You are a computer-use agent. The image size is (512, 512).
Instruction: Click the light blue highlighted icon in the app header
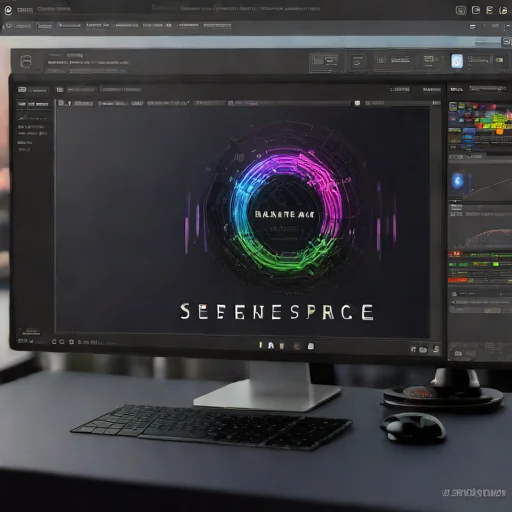pos(457,61)
